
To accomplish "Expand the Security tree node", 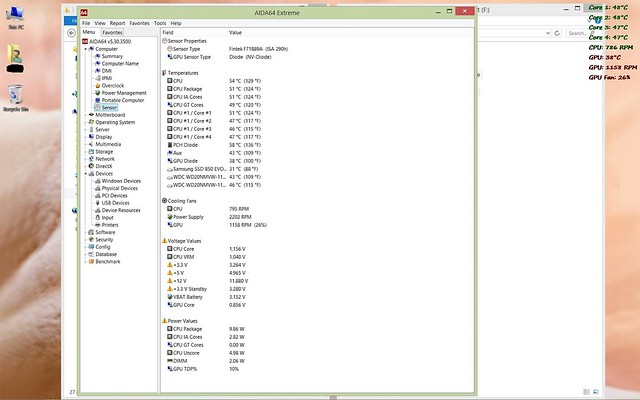I will (x=86, y=240).
